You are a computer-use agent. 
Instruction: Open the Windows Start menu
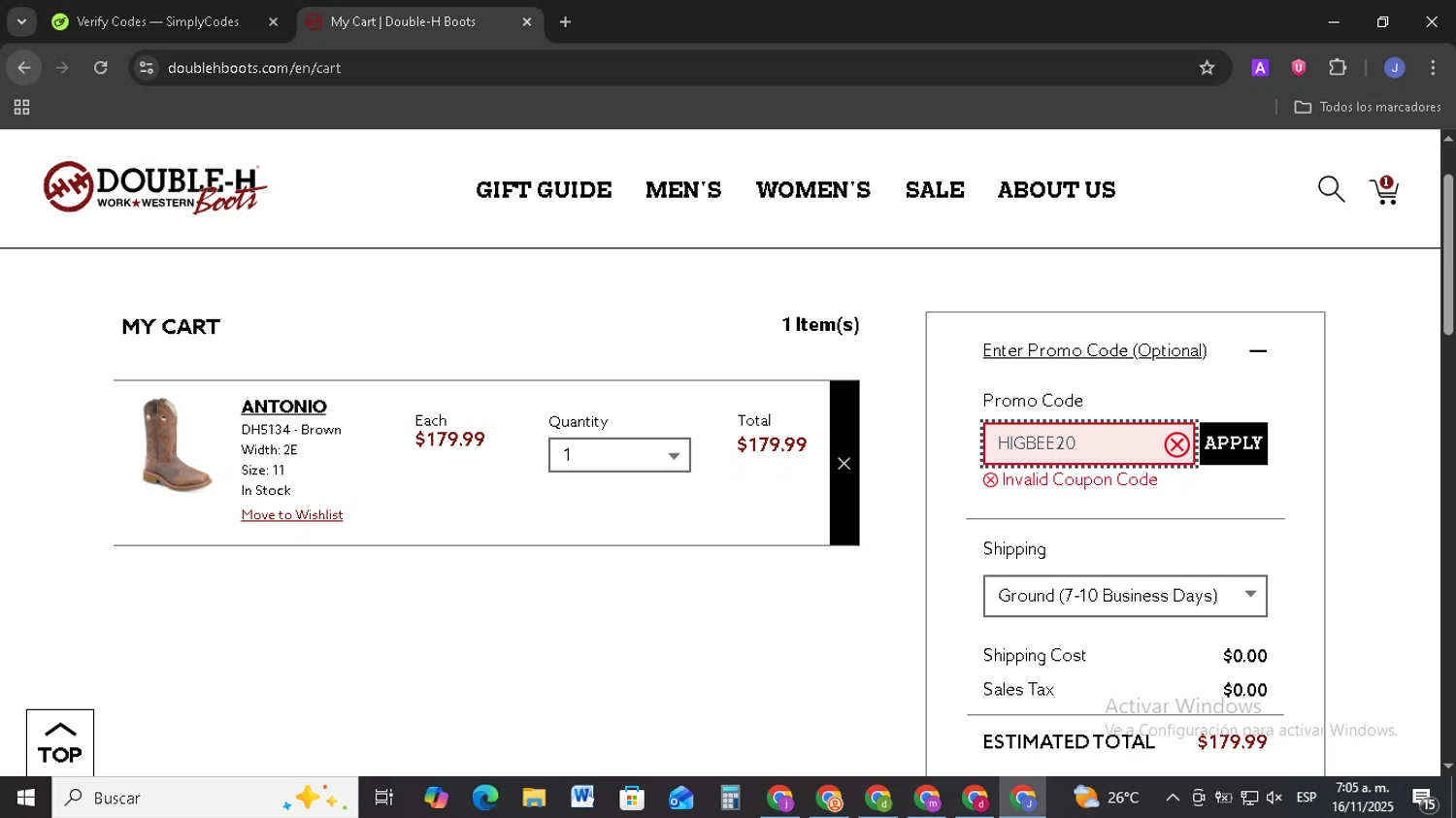(x=26, y=798)
